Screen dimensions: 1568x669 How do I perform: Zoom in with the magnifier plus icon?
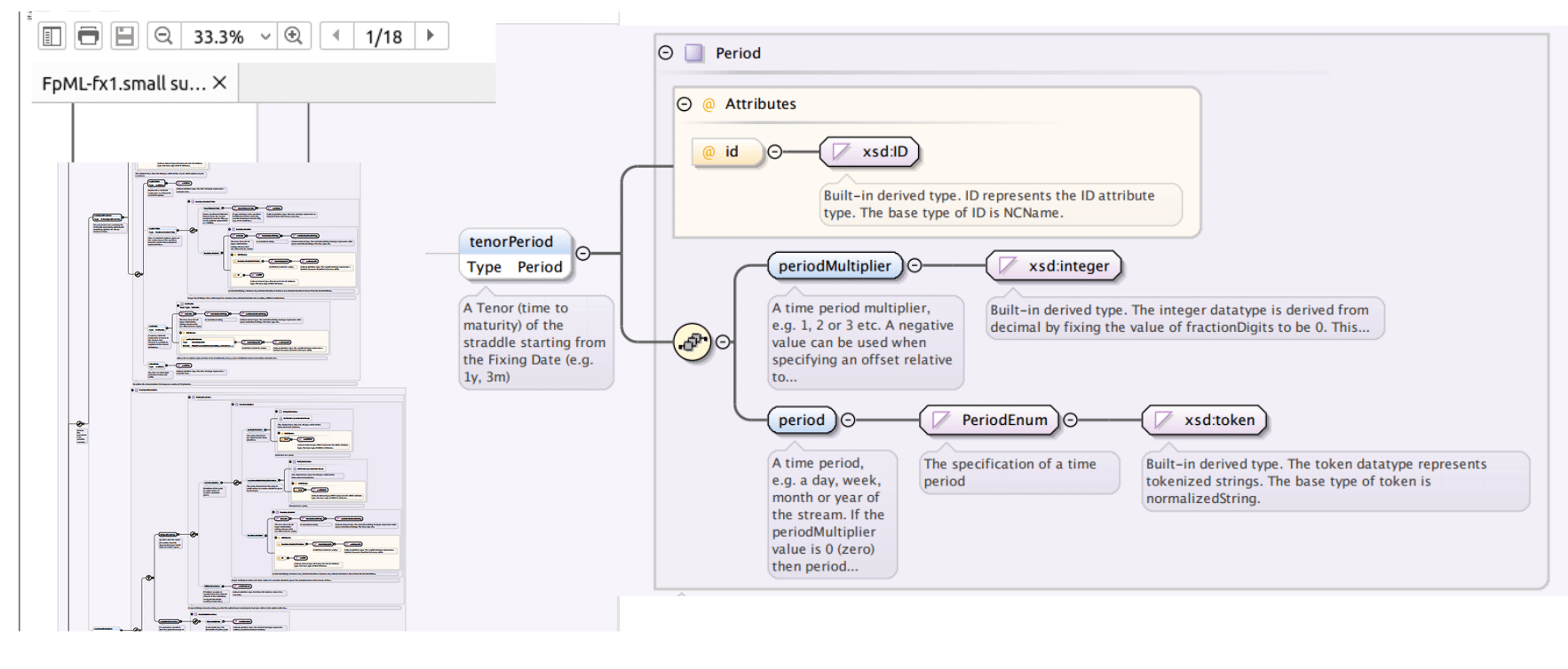(x=293, y=36)
